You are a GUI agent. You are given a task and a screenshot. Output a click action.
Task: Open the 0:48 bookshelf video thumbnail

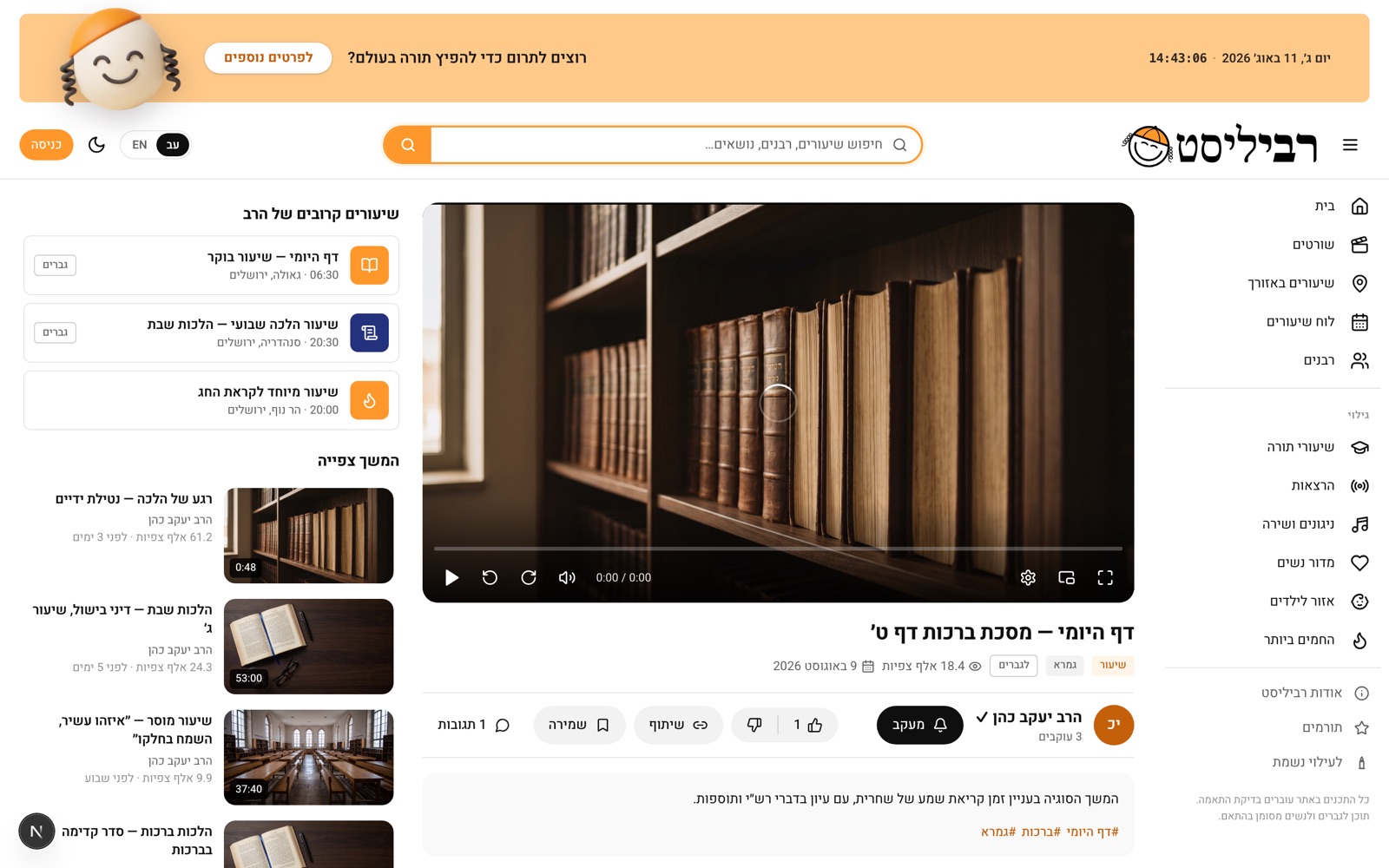pyautogui.click(x=308, y=536)
